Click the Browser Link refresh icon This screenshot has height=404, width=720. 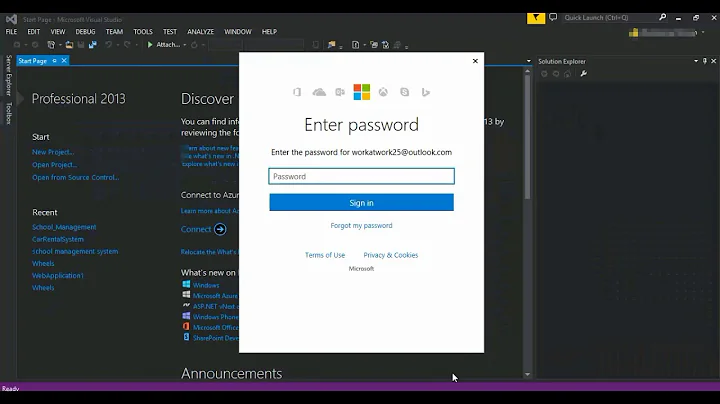click(x=194, y=45)
